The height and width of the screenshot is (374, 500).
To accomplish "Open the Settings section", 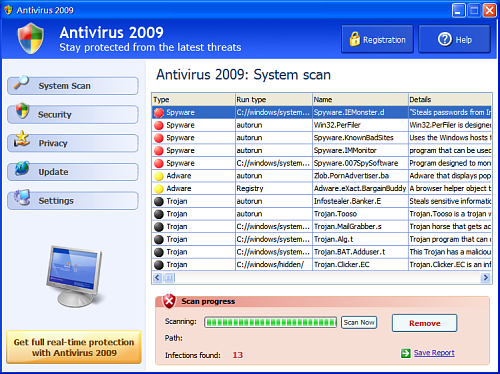I will 73,201.
